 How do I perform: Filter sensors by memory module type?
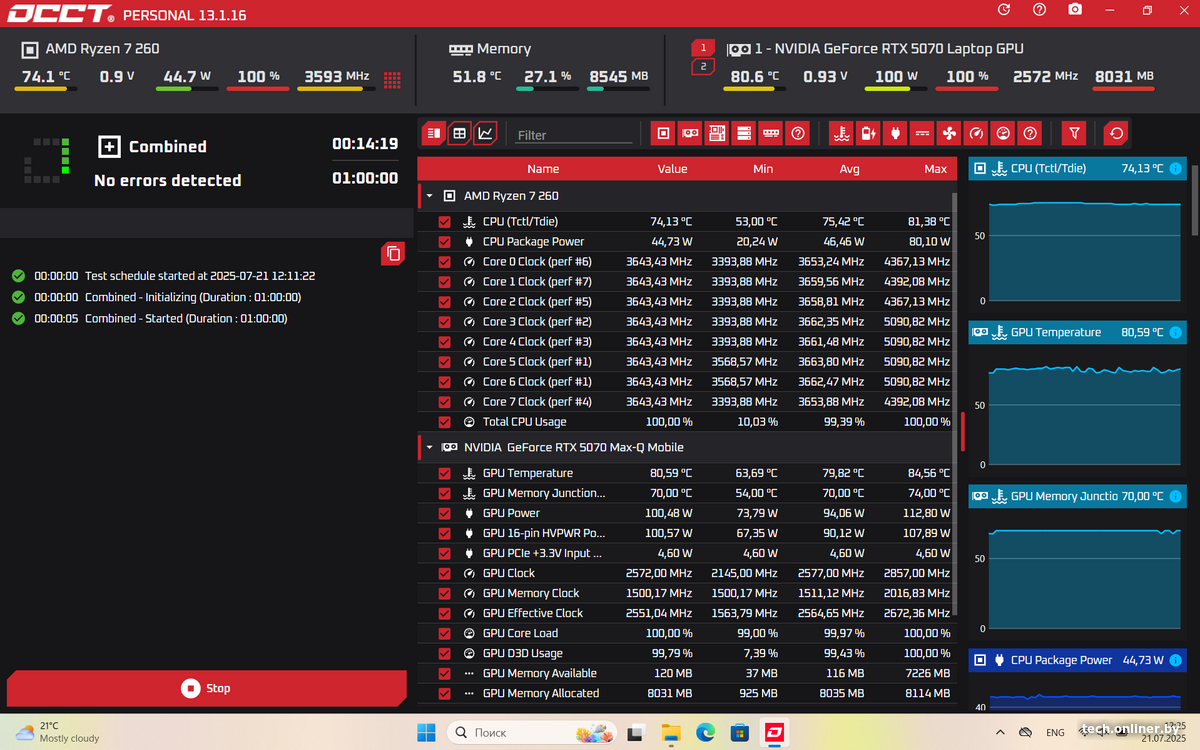[770, 133]
